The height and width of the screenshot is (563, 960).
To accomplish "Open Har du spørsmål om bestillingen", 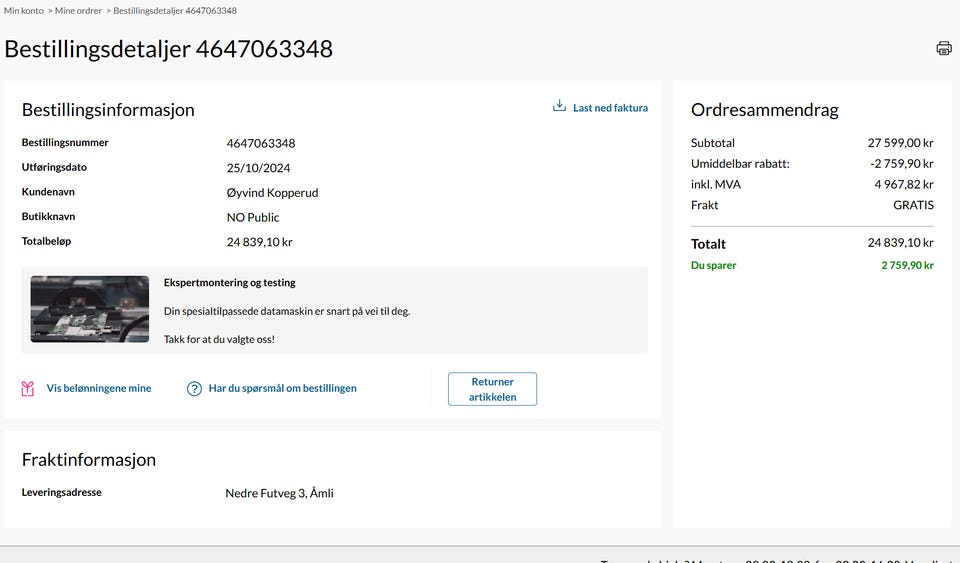I will click(282, 388).
